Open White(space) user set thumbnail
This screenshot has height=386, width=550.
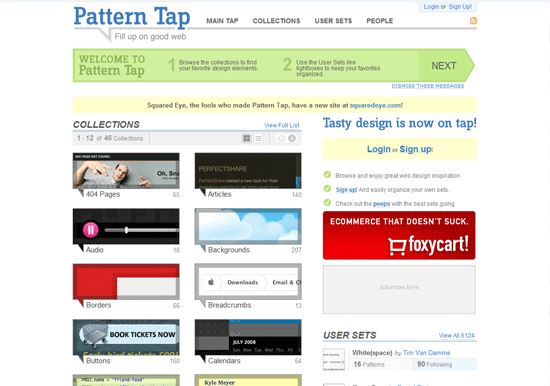(334, 359)
